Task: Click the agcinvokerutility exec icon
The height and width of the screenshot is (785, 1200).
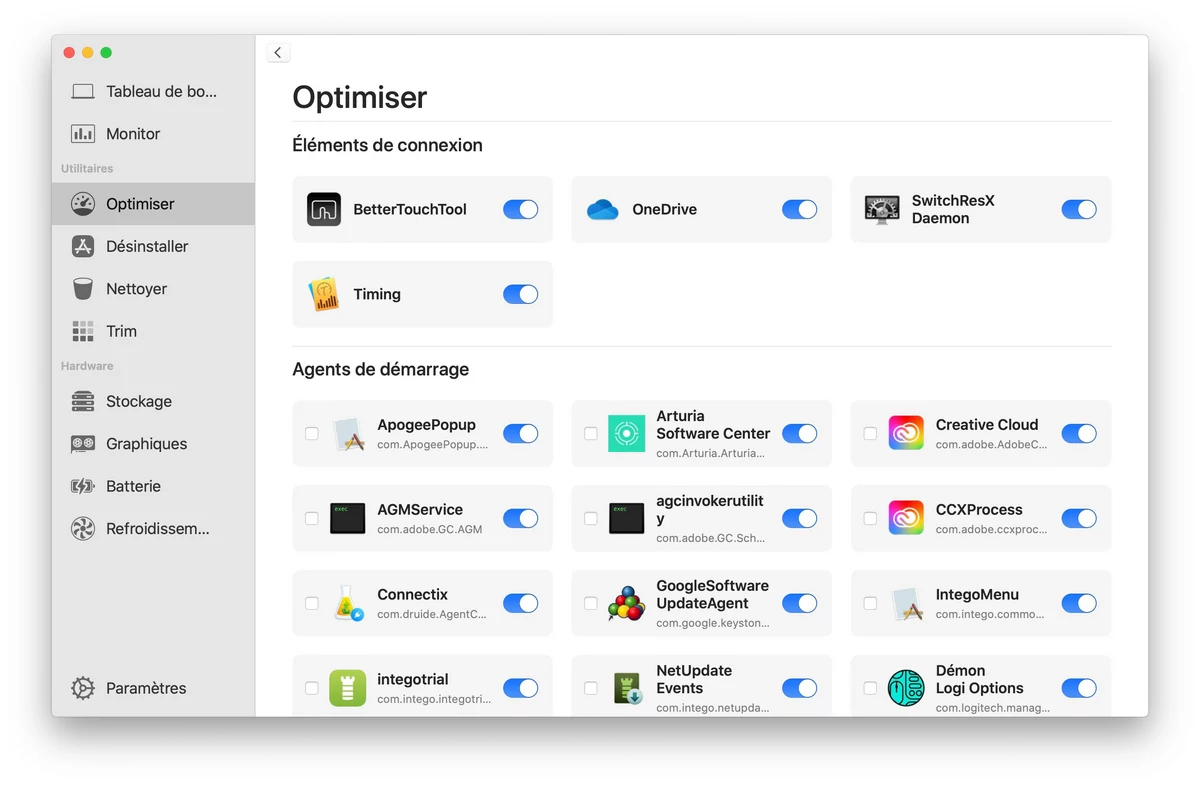Action: [627, 518]
